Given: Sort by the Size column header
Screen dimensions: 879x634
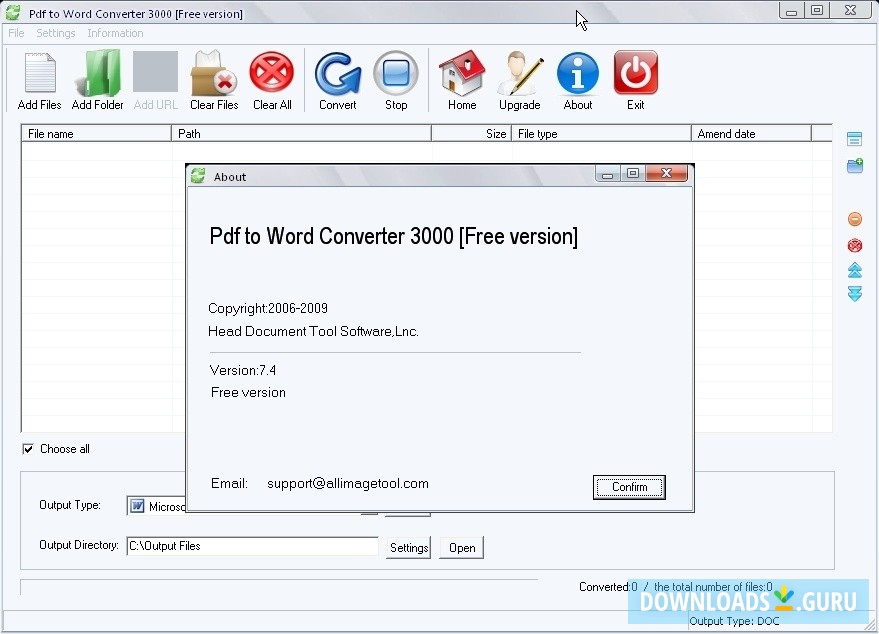Looking at the screenshot, I should pos(471,133).
